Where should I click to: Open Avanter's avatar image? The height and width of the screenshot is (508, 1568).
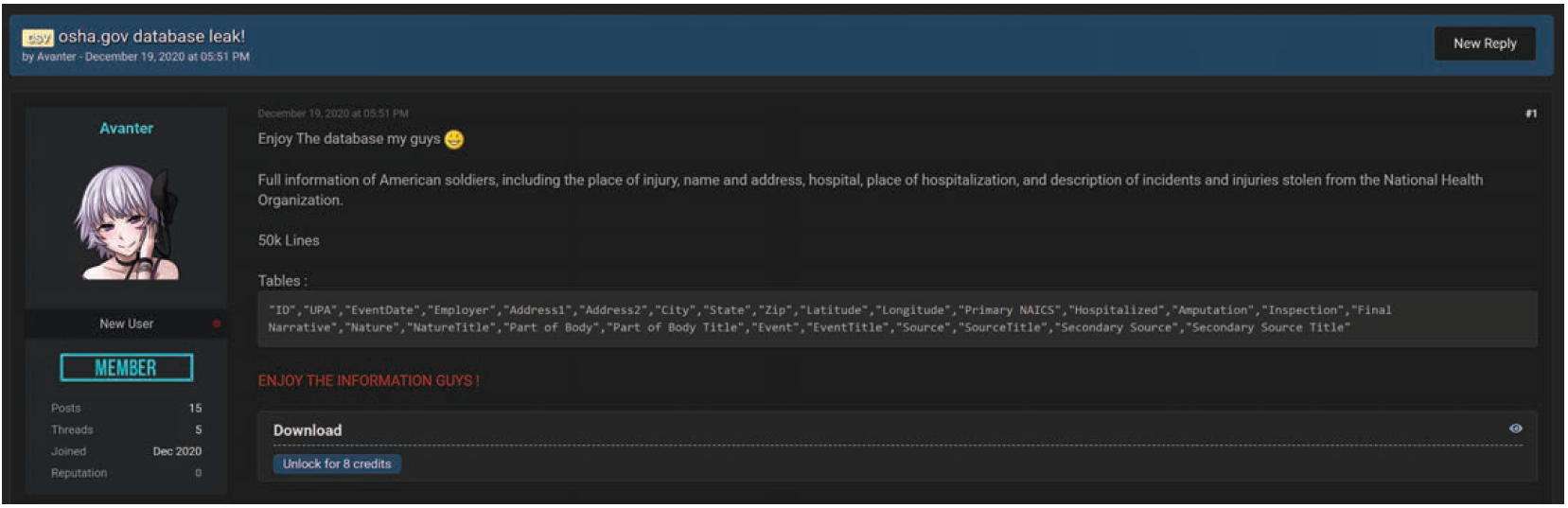[x=127, y=223]
